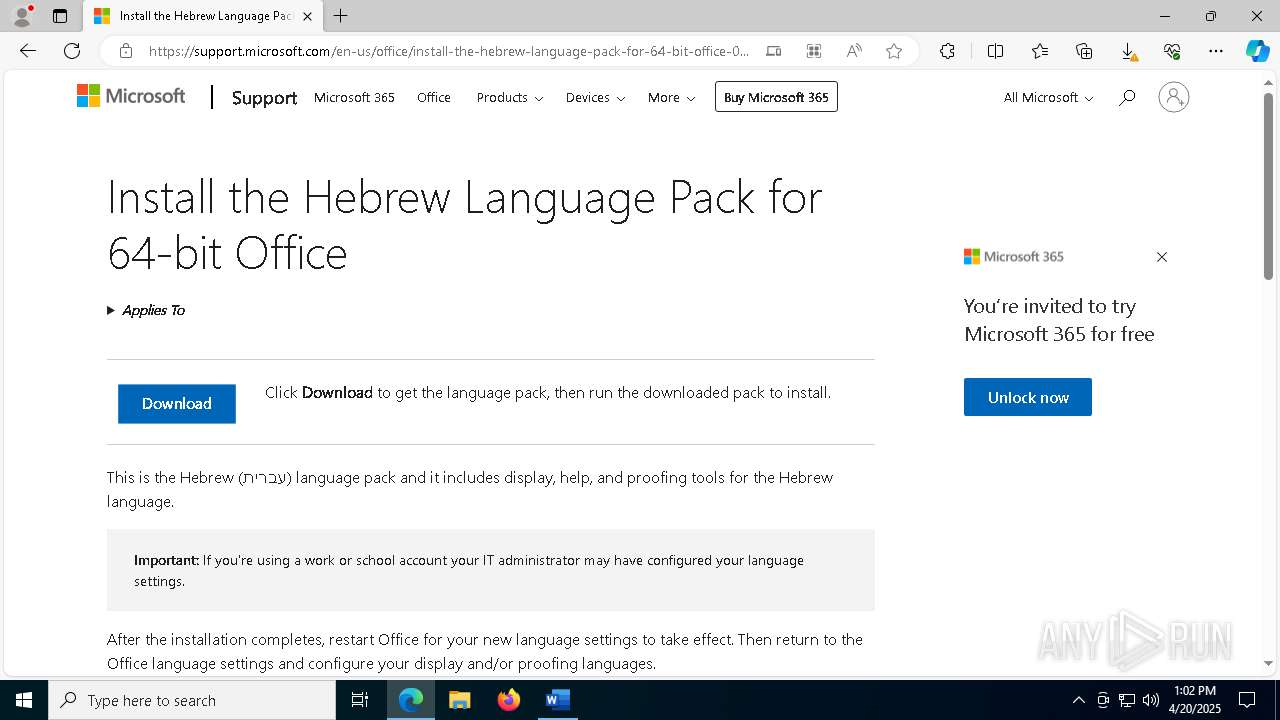Image resolution: width=1280 pixels, height=720 pixels.
Task: Click the taskbar search box
Action: point(192,700)
